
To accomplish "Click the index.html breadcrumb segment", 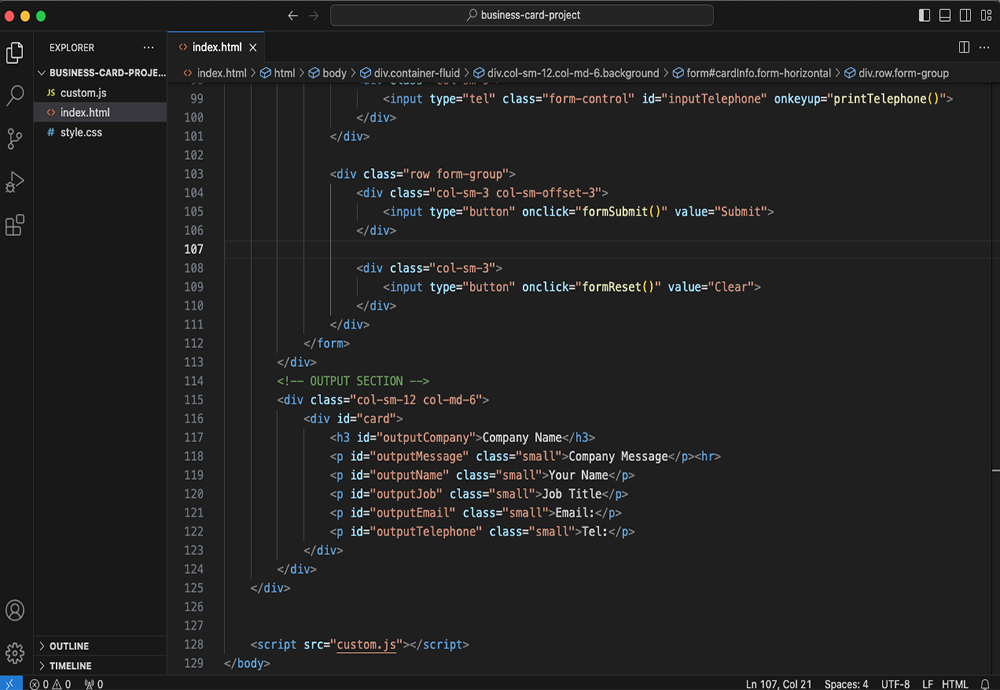I will coord(214,73).
